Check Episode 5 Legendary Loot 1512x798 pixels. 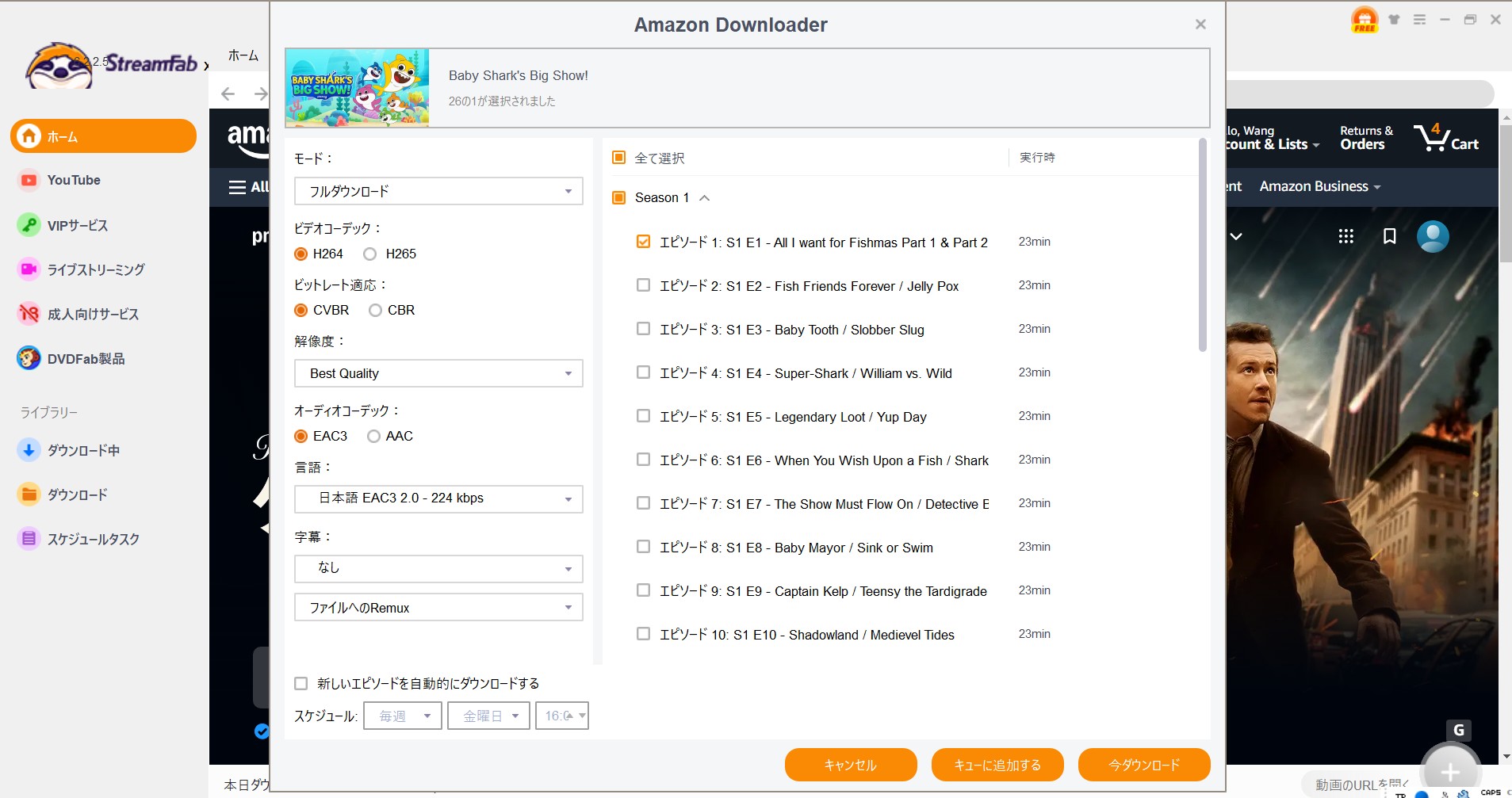pos(643,416)
